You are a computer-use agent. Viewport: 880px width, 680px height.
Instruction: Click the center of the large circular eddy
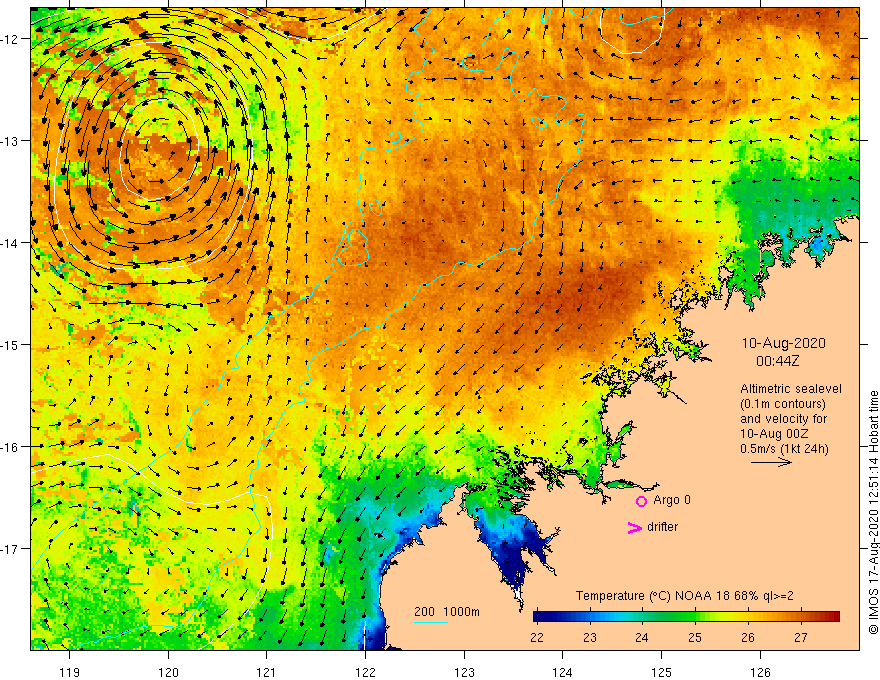pyautogui.click(x=159, y=150)
